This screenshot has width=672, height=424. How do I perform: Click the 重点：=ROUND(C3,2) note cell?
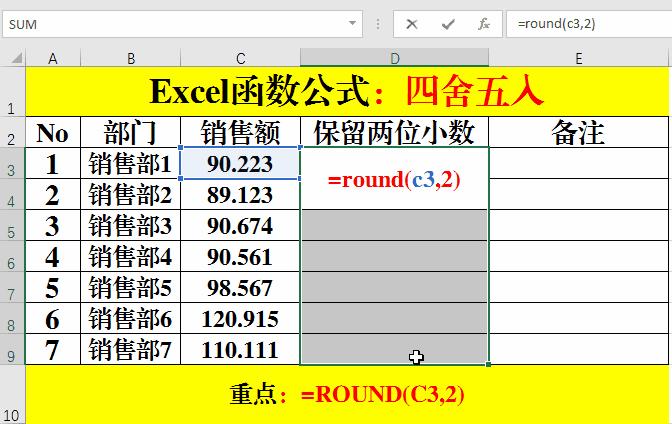(347, 394)
